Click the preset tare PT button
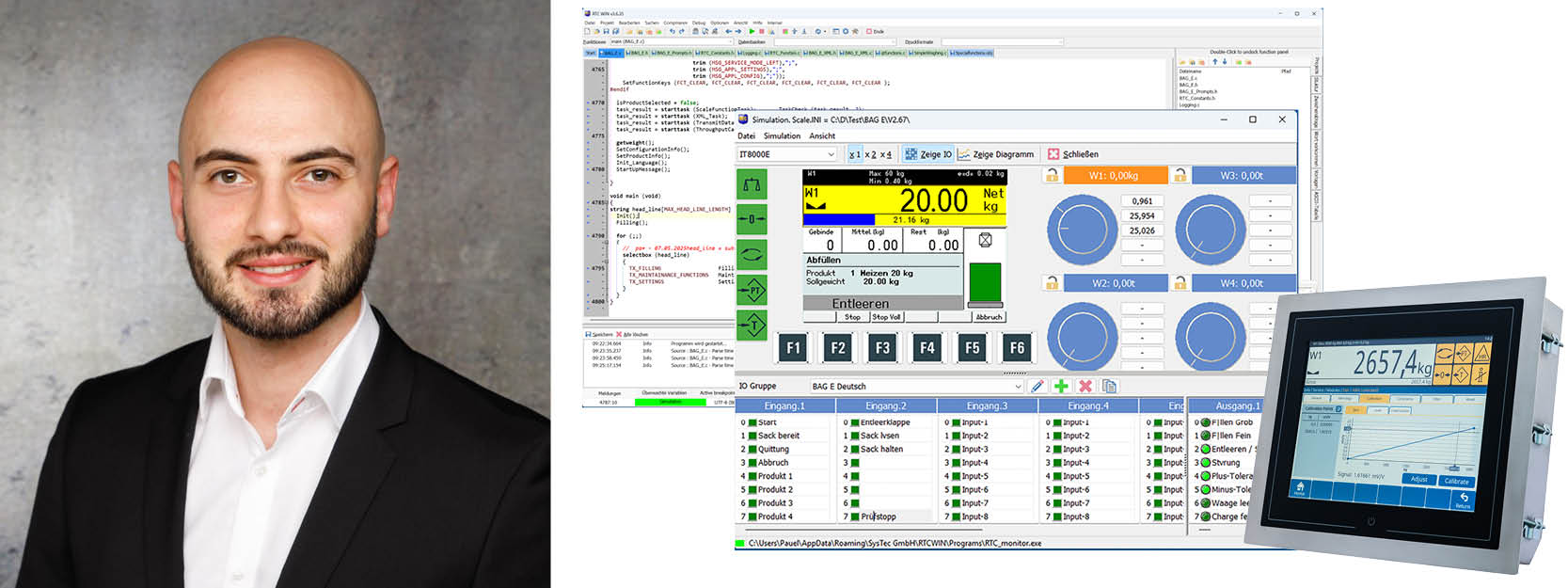 tap(752, 290)
